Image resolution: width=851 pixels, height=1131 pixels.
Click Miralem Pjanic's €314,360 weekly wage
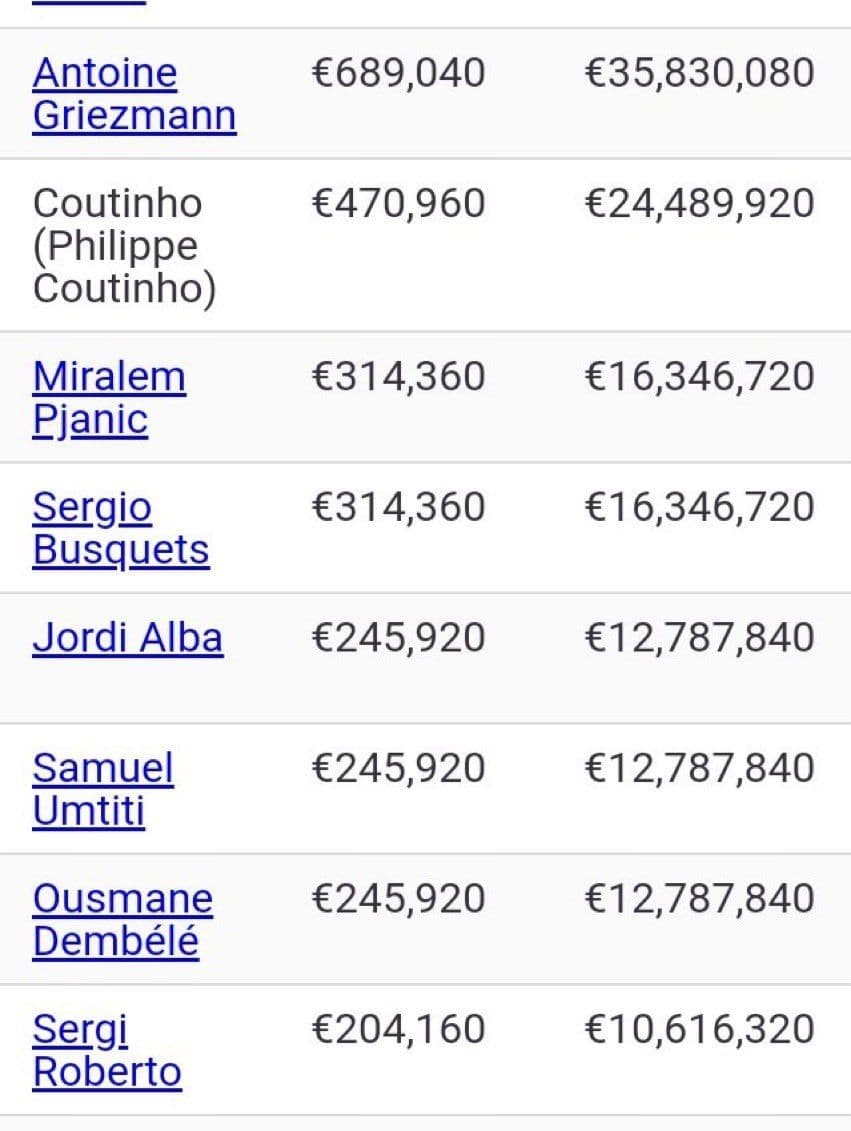[x=398, y=377]
